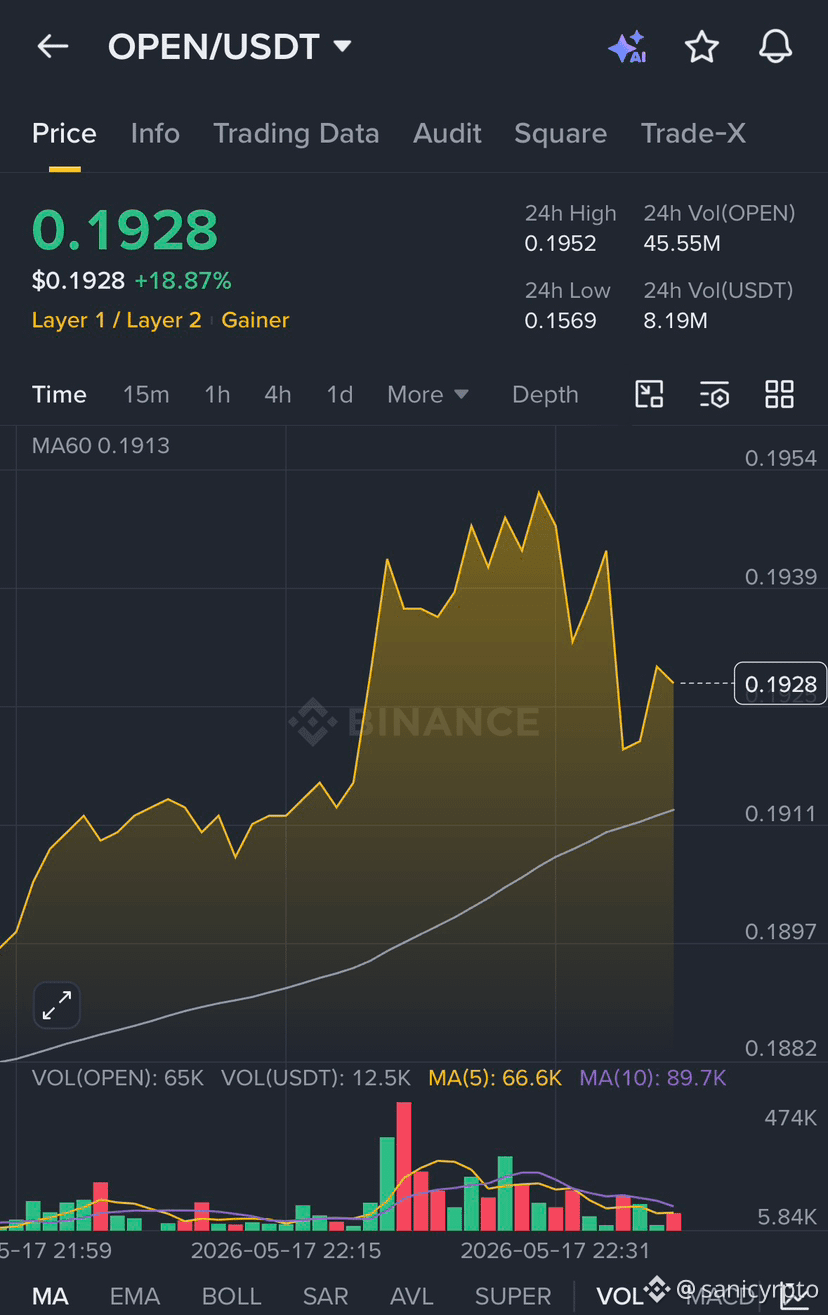Tap the current price label 0.1928 on axis
Viewport: 828px width, 1315px height.
(780, 684)
